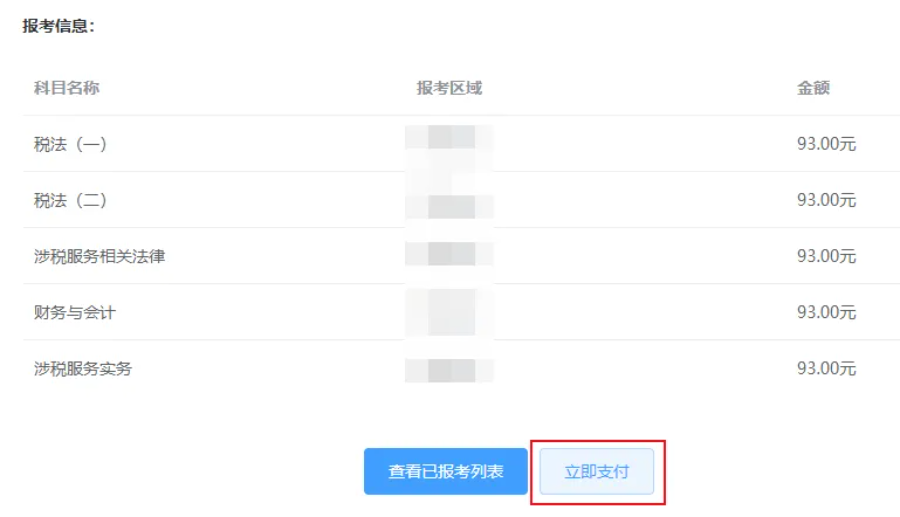Click the 涉税服务相关法律 subject name
This screenshot has height=517, width=900.
[99, 256]
